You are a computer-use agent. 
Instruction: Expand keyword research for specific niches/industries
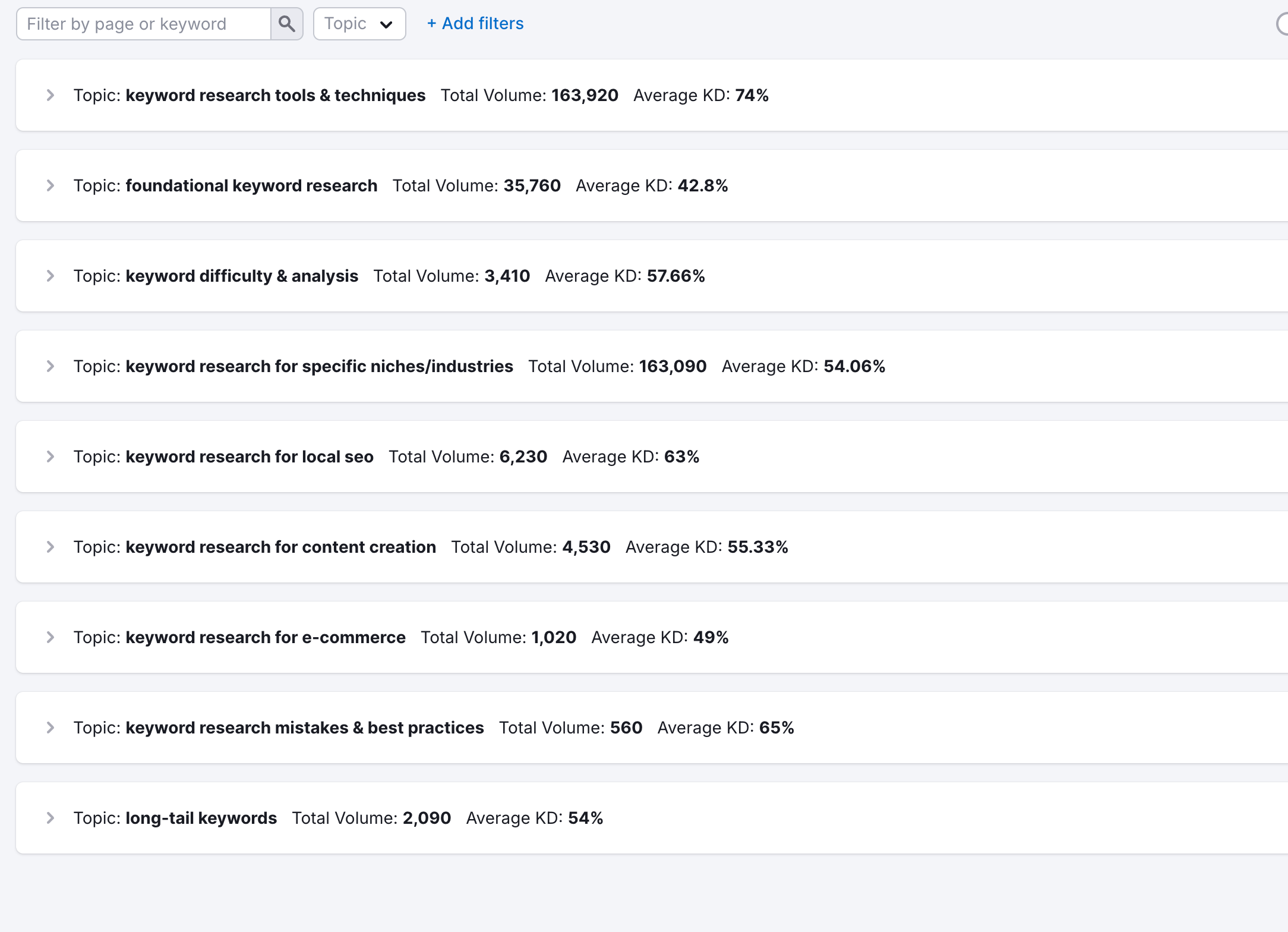pos(50,366)
